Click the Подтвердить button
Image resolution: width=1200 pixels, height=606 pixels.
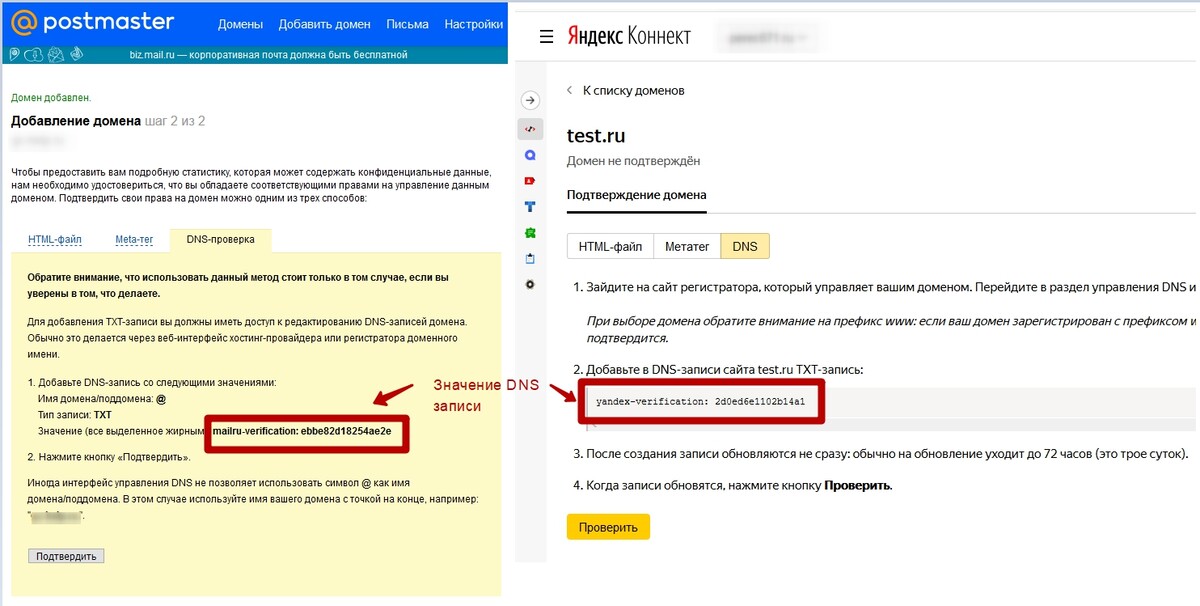(66, 556)
